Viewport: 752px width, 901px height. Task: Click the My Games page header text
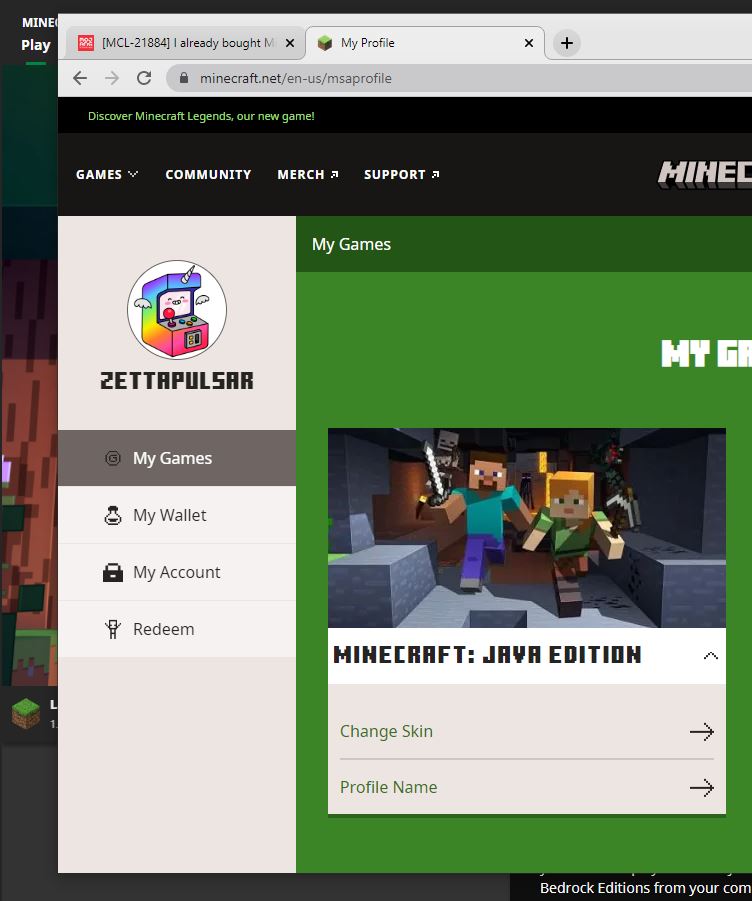tap(351, 244)
